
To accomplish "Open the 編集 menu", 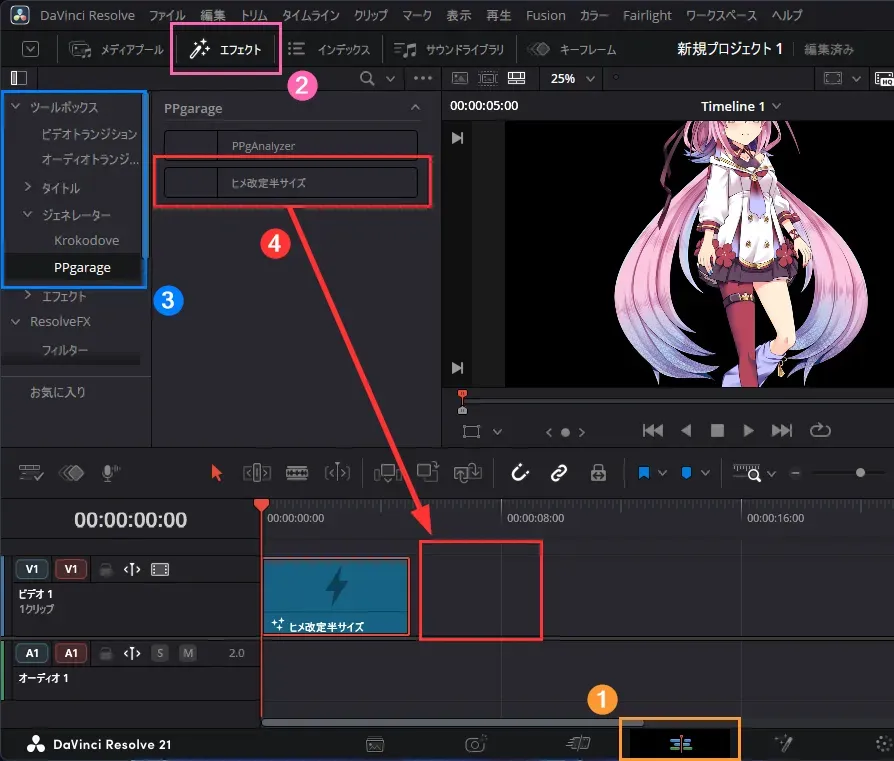I will [x=213, y=15].
